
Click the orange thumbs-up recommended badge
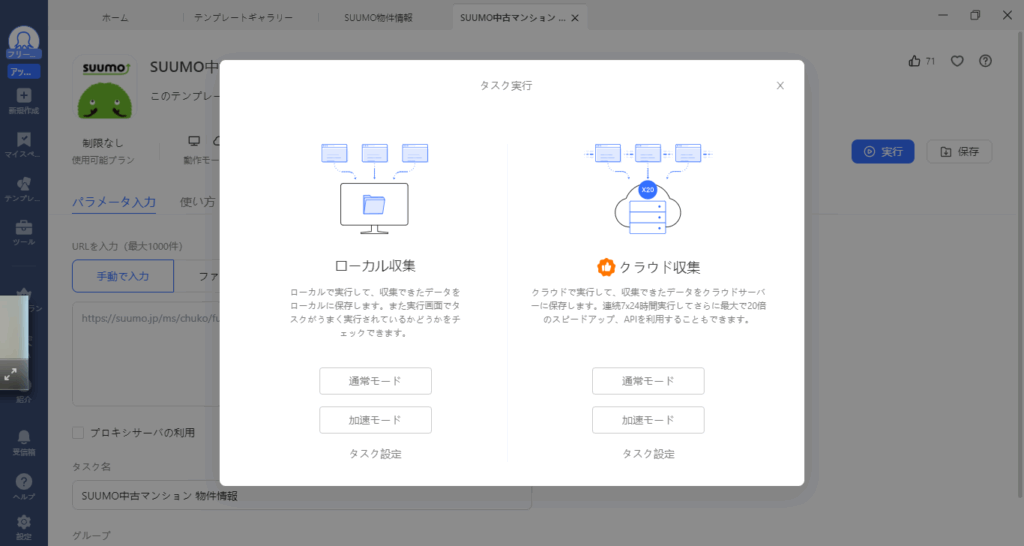point(606,267)
